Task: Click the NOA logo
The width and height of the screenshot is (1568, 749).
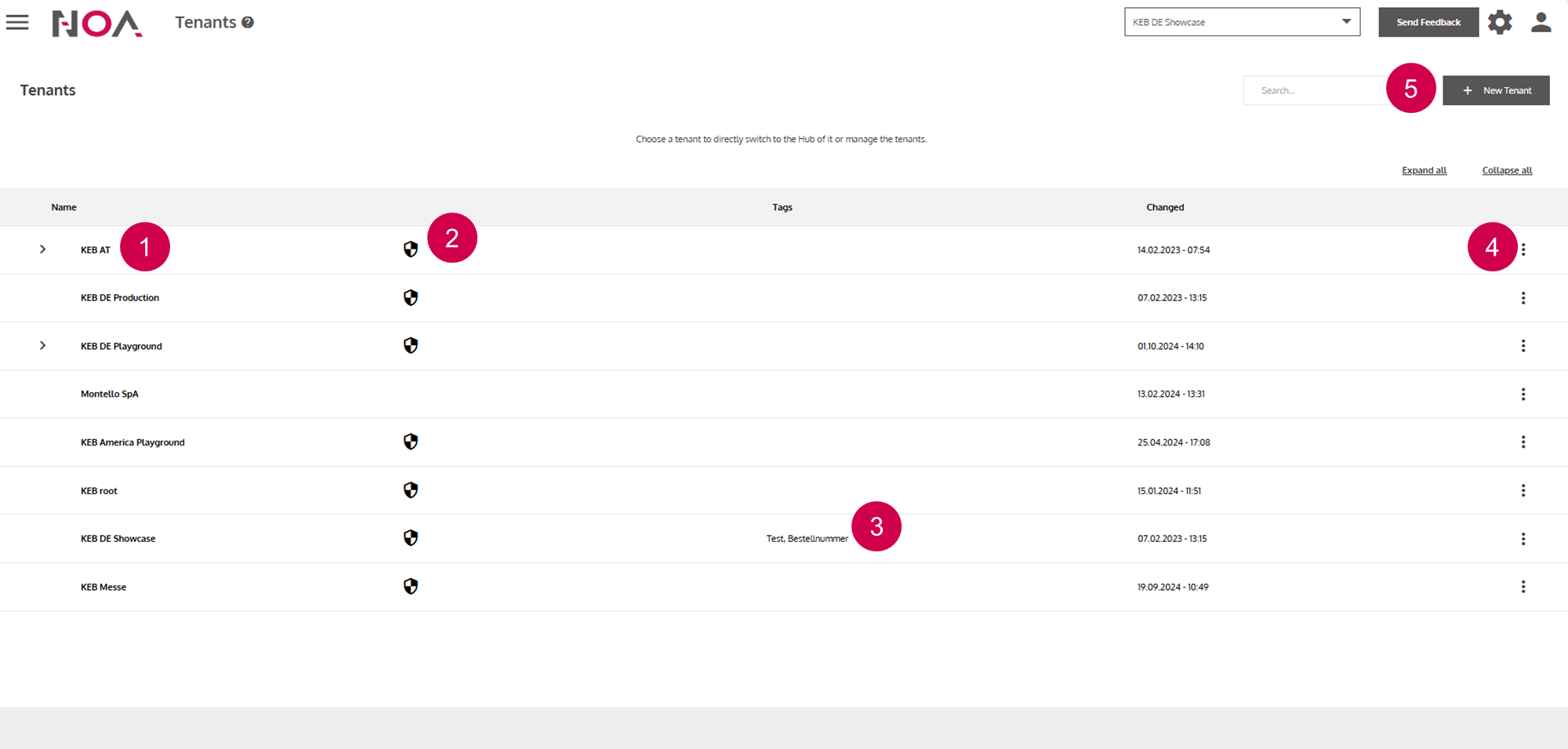Action: (97, 24)
